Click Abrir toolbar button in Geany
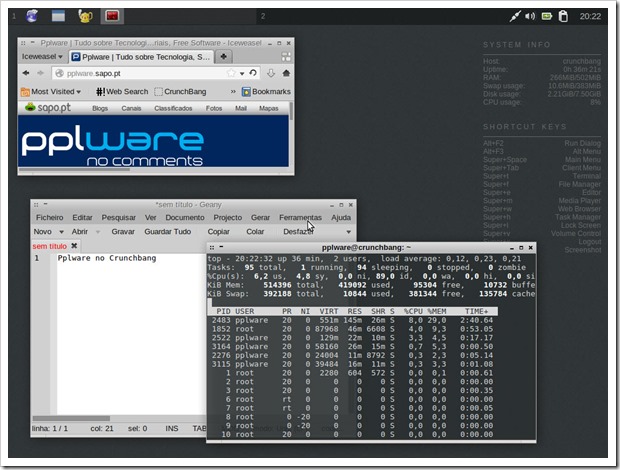This screenshot has width=620, height=470. [x=80, y=232]
